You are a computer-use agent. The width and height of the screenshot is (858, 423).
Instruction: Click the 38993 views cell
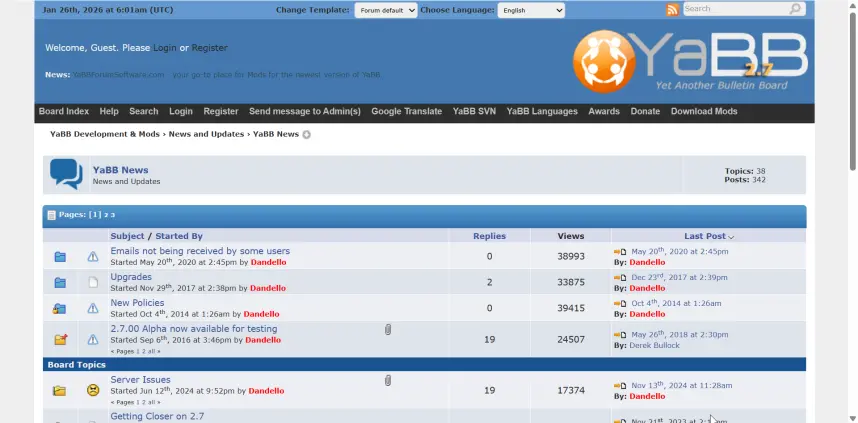pos(571,256)
